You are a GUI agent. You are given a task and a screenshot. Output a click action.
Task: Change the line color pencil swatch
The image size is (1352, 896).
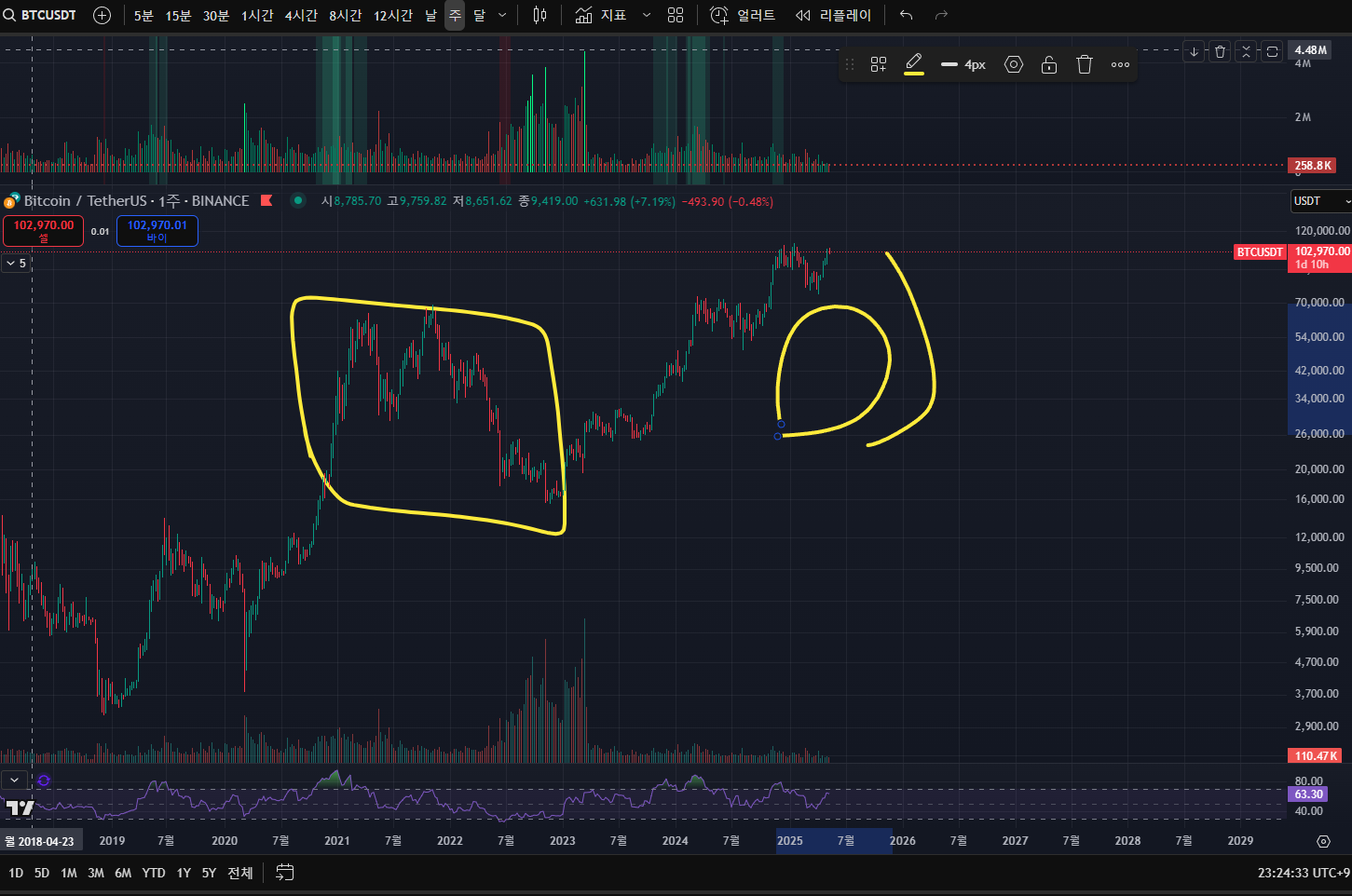pos(914,64)
